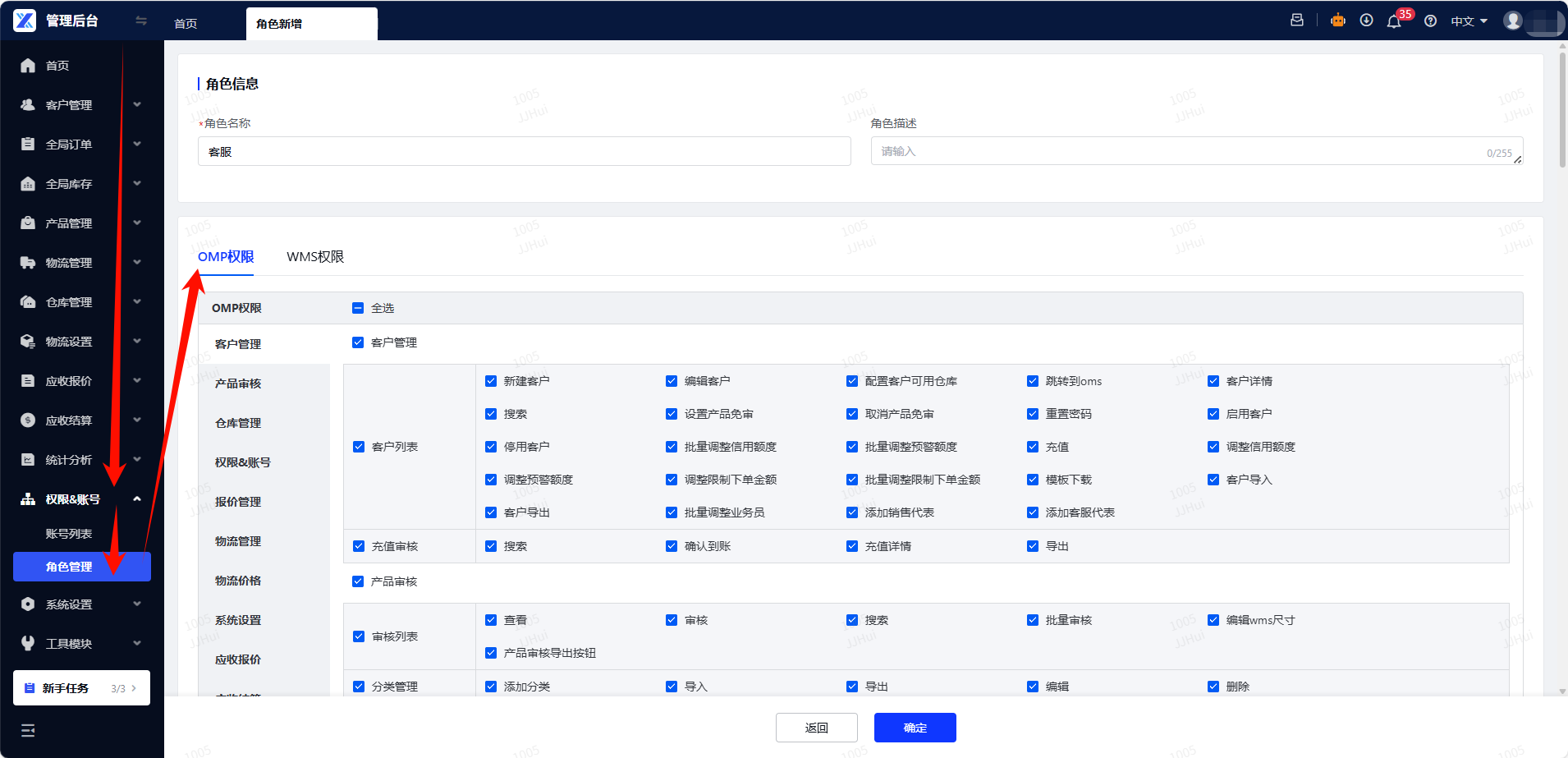Click the bottom-left menu fold icon
Image resolution: width=1568 pixels, height=758 pixels.
point(28,730)
